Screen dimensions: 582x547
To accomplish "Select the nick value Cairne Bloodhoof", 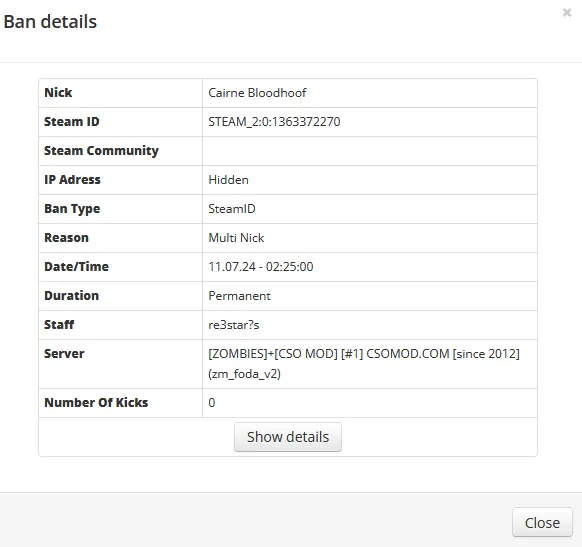I will (257, 93).
